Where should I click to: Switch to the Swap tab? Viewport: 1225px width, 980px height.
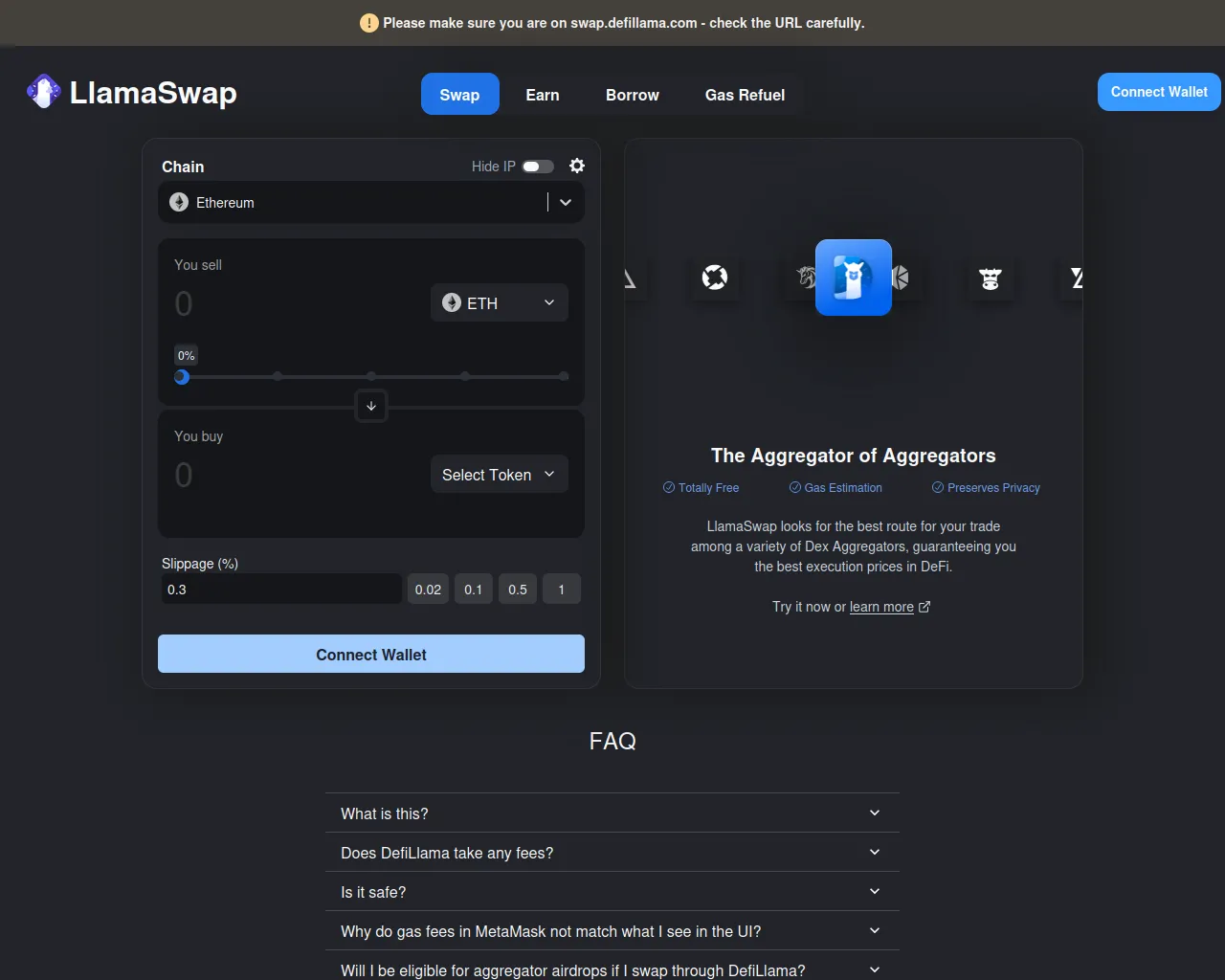460,94
